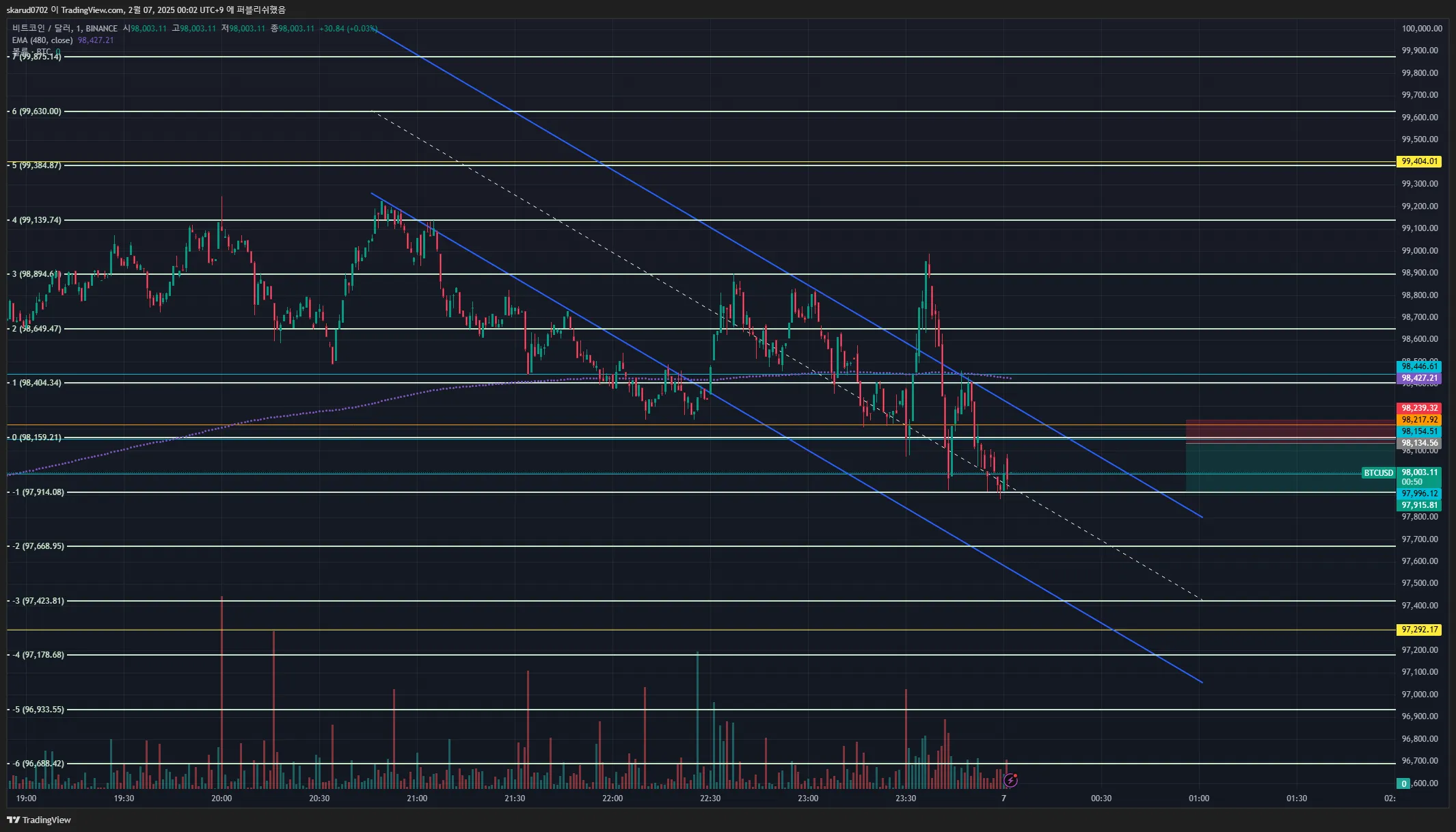The height and width of the screenshot is (832, 1456).
Task: Click the 20:00 time axis label
Action: click(221, 799)
